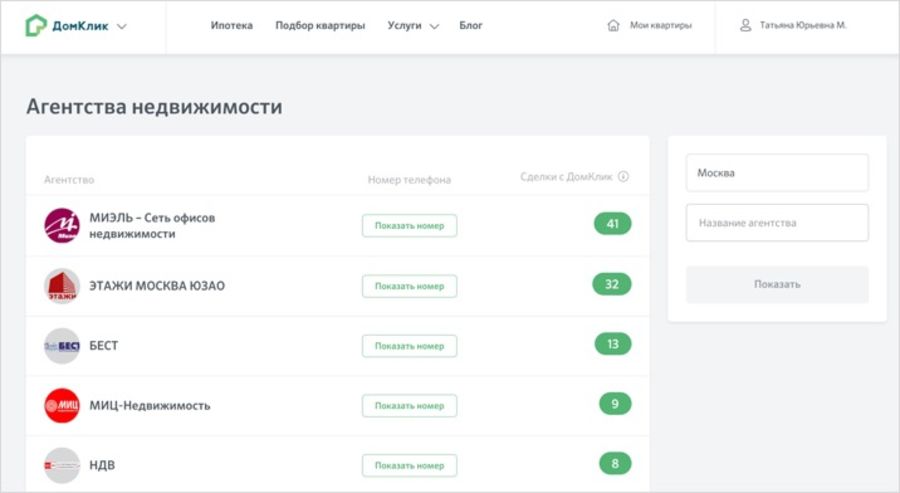Viewport: 900px width, 493px height.
Task: Show phone number for МИЦ-Недвижимость
Action: click(409, 406)
